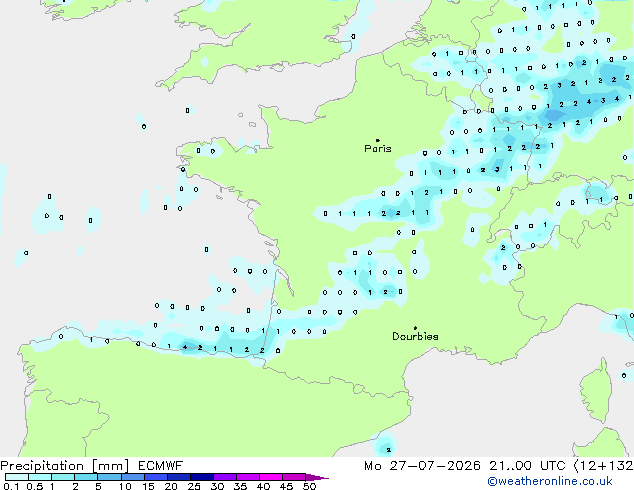Image resolution: width=634 pixels, height=490 pixels.
Task: Click the (12+132 forecast offset text
Action: (603, 466)
